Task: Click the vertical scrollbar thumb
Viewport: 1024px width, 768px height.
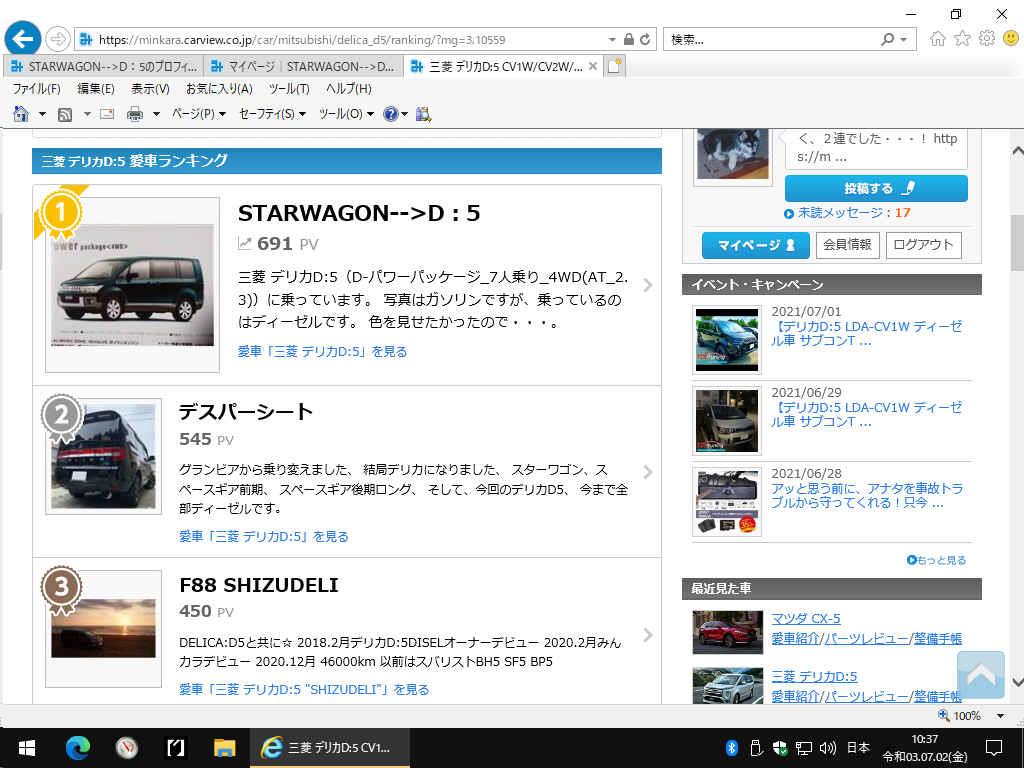Action: point(1017,242)
